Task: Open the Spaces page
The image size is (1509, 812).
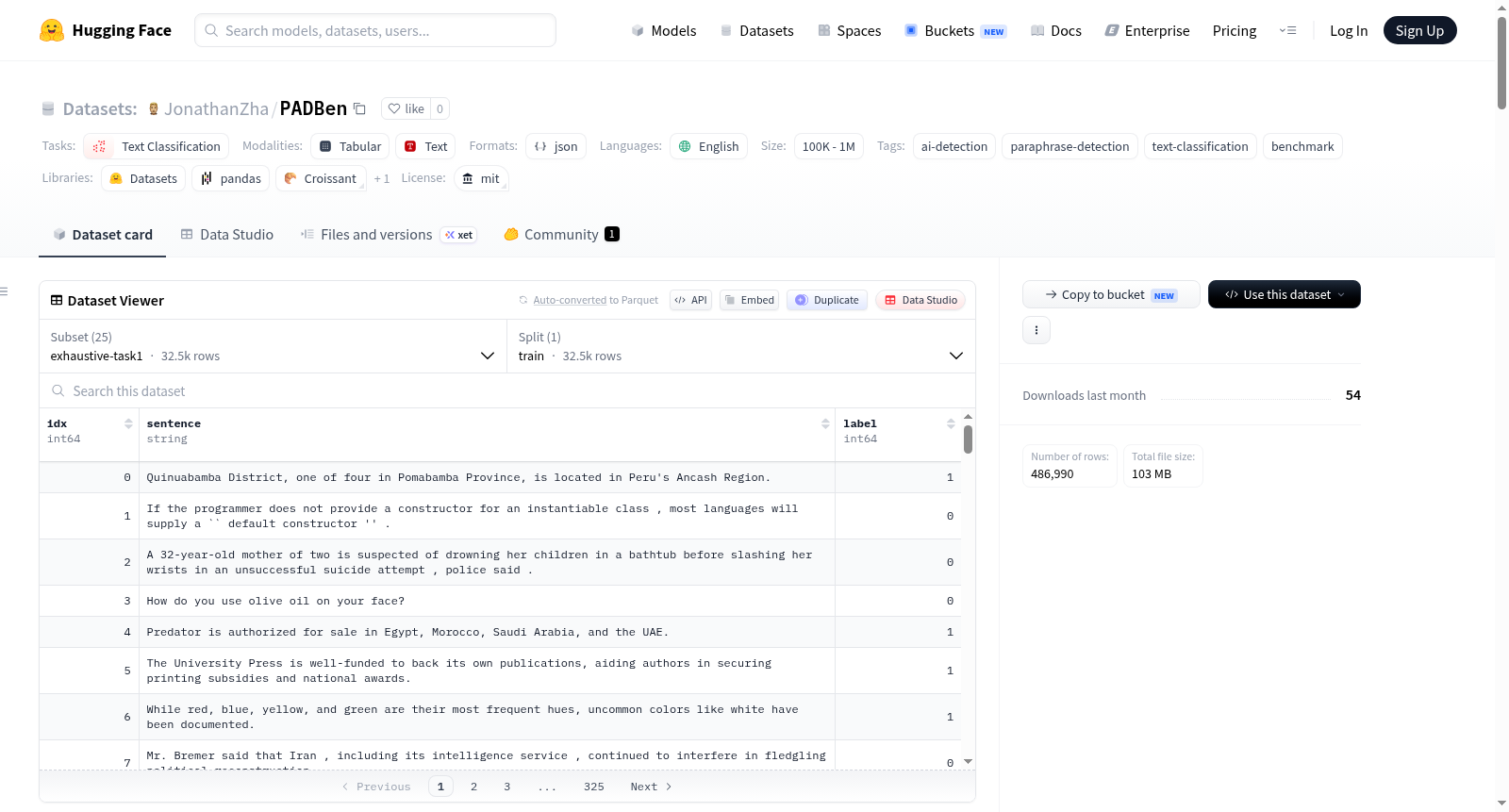Action: 849,30
